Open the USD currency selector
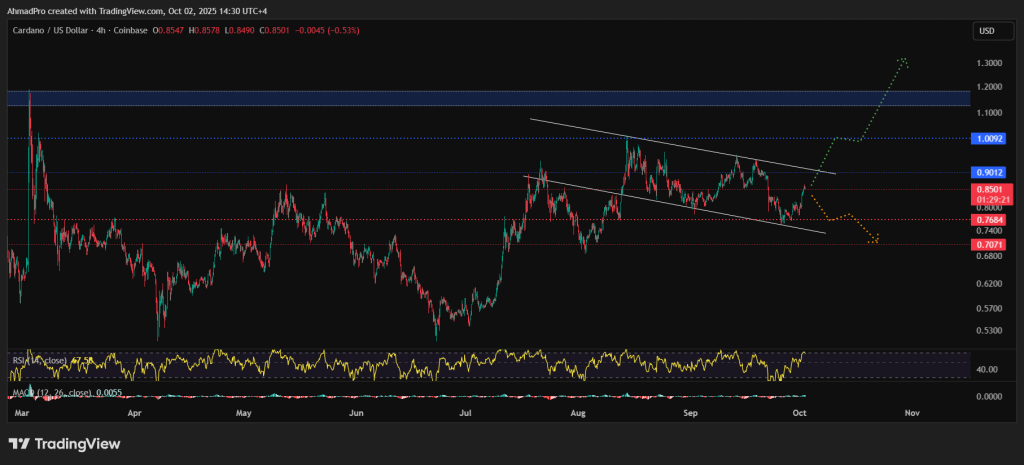 click(x=984, y=31)
